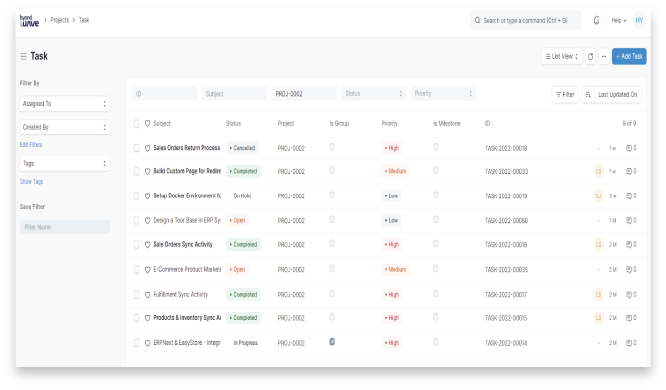Refresh the task list
This screenshot has height=390, width=666.
click(590, 57)
